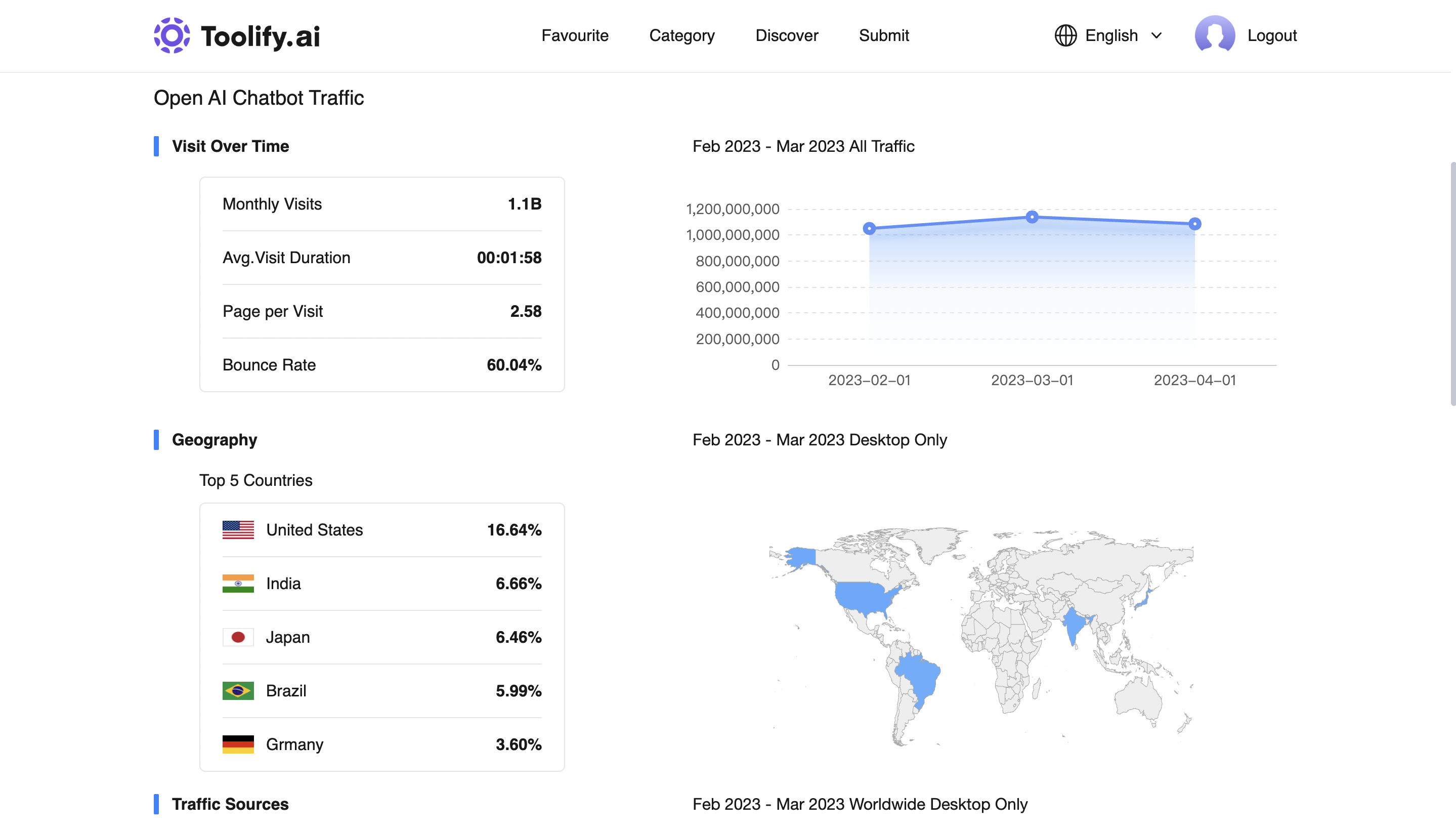Viewport: 1456px width, 829px height.
Task: Expand the English language dropdown chevron
Action: click(x=1156, y=36)
